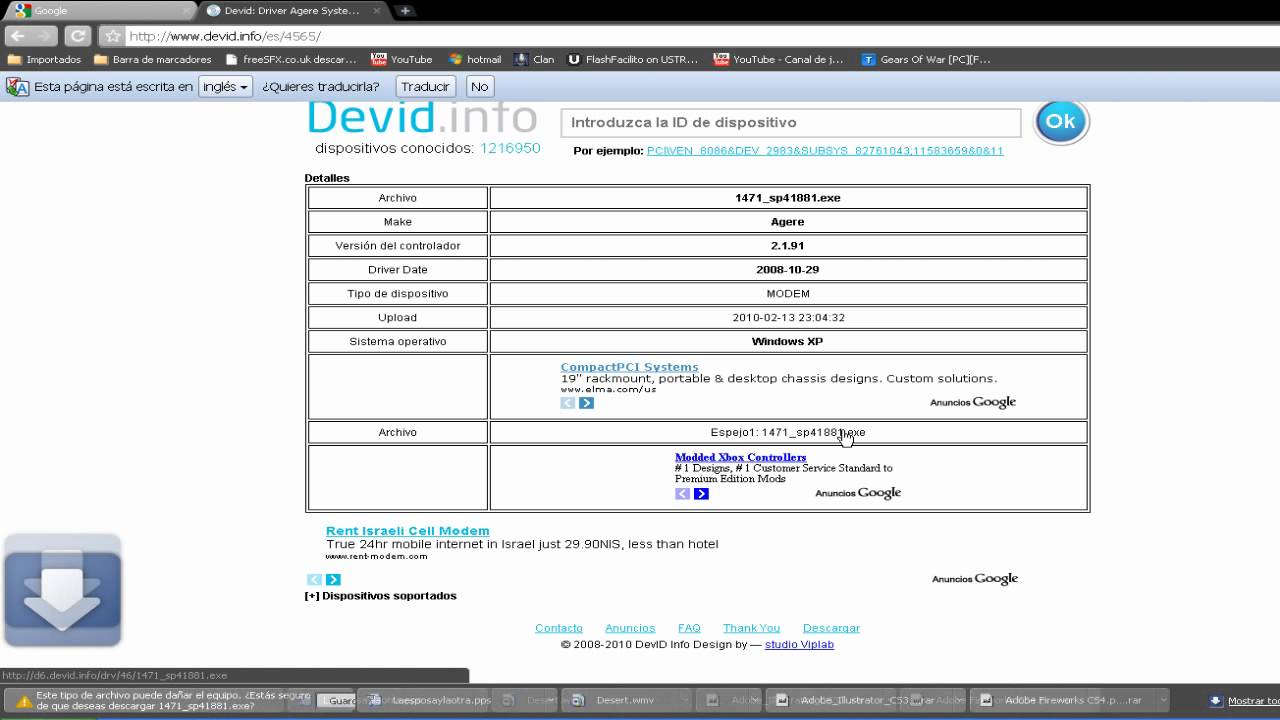1280x720 pixels.
Task: Next ad arrow below Rent Israeli Cell Modem
Action: click(333, 580)
